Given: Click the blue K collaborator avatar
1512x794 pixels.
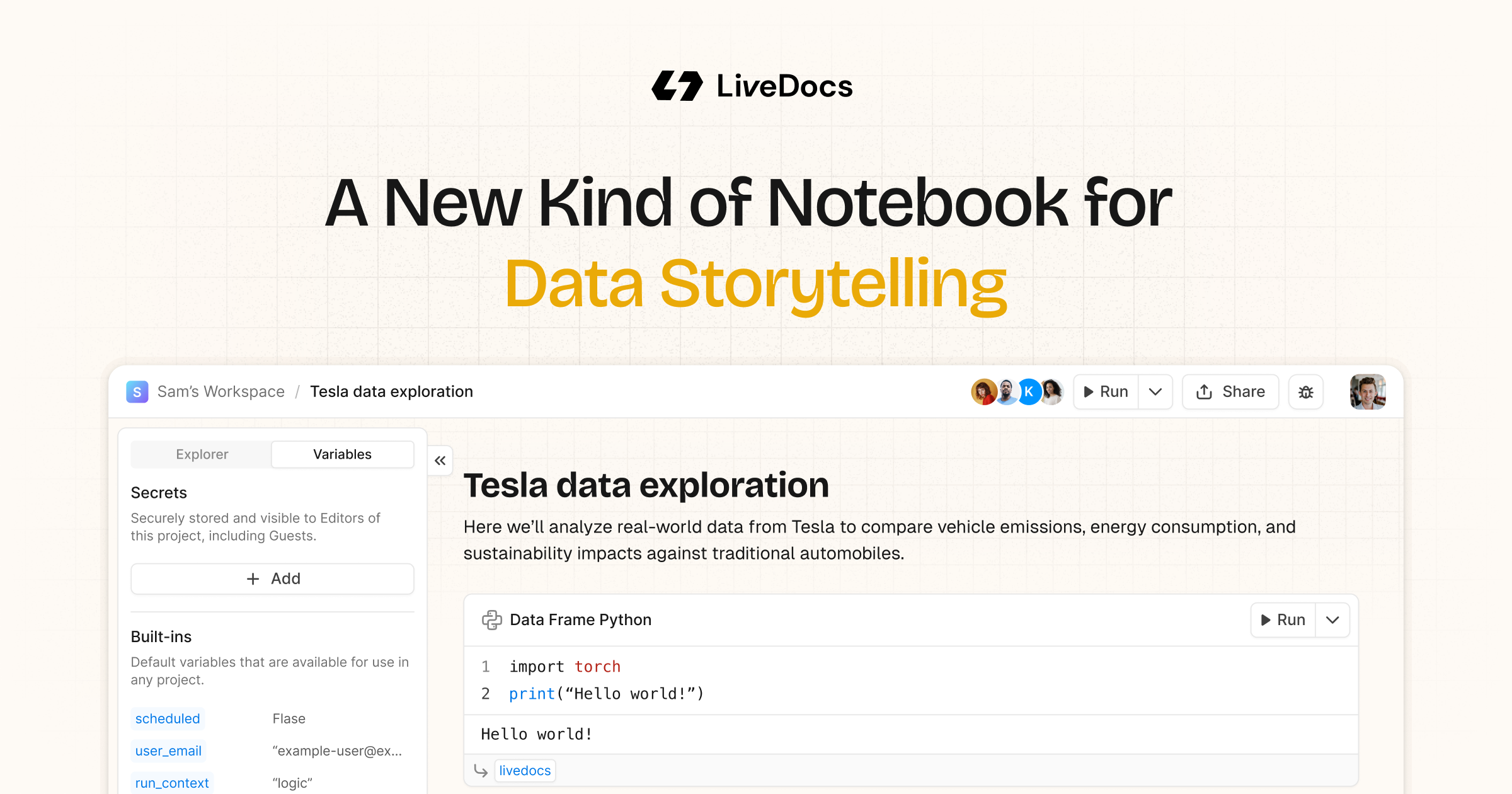Looking at the screenshot, I should [x=1028, y=392].
